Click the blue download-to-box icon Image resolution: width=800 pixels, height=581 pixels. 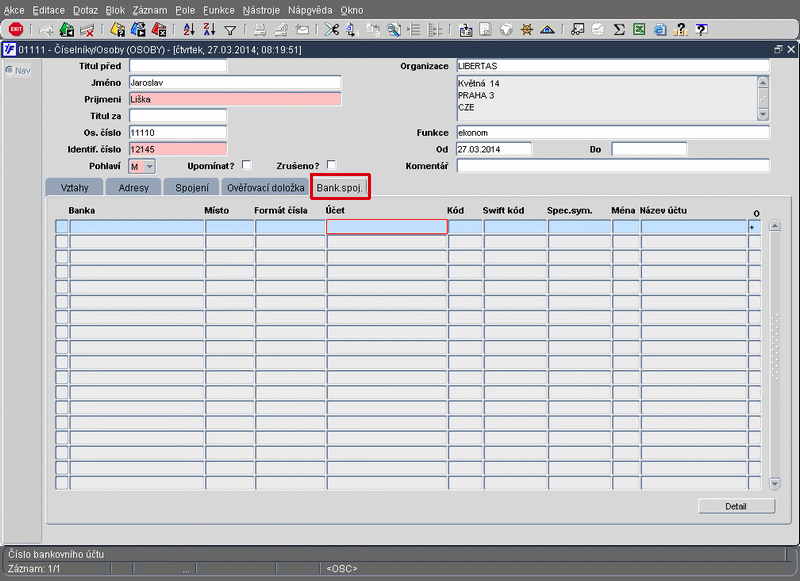coord(465,30)
